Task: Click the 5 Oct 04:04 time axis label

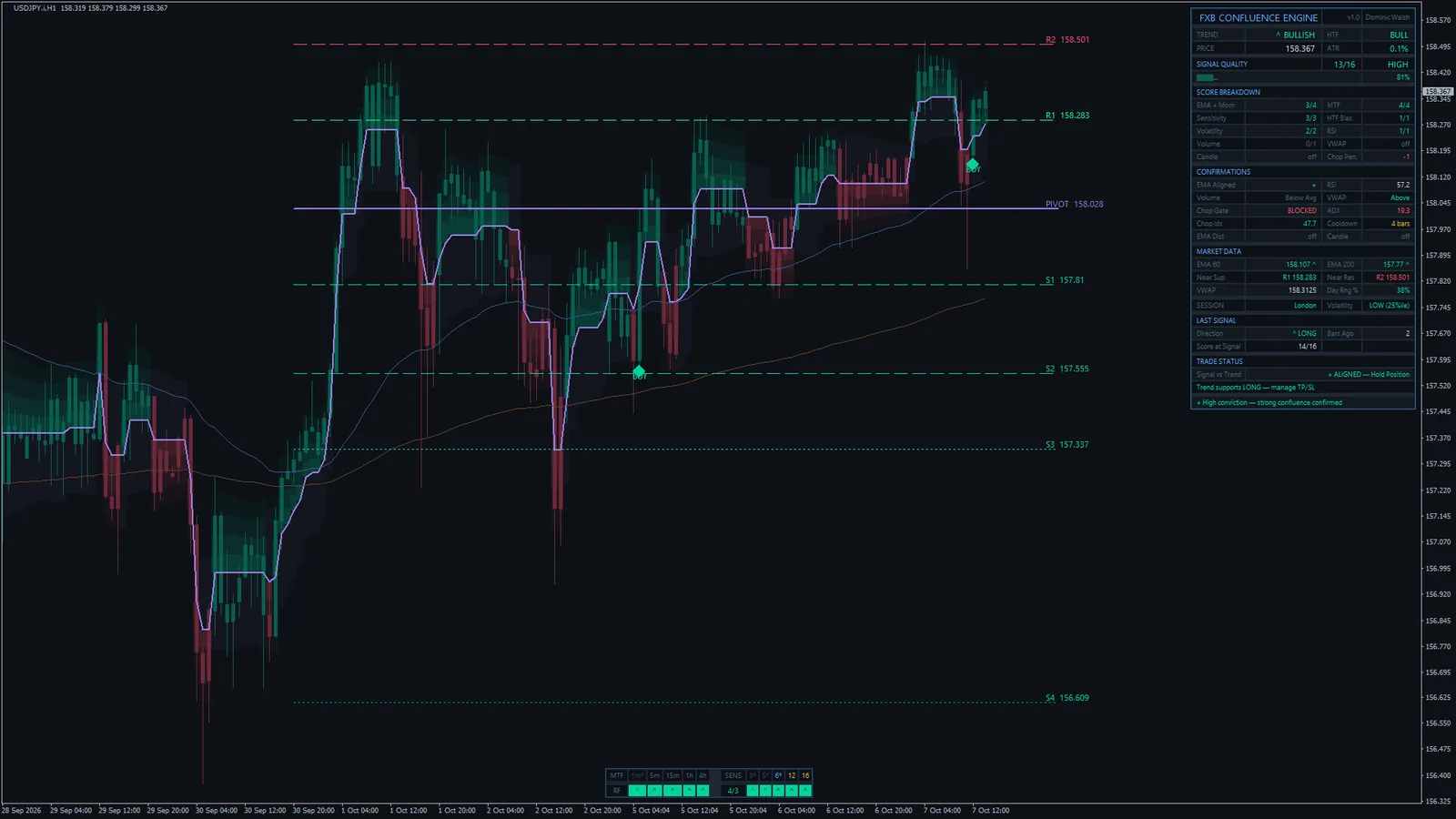Action: click(x=651, y=810)
